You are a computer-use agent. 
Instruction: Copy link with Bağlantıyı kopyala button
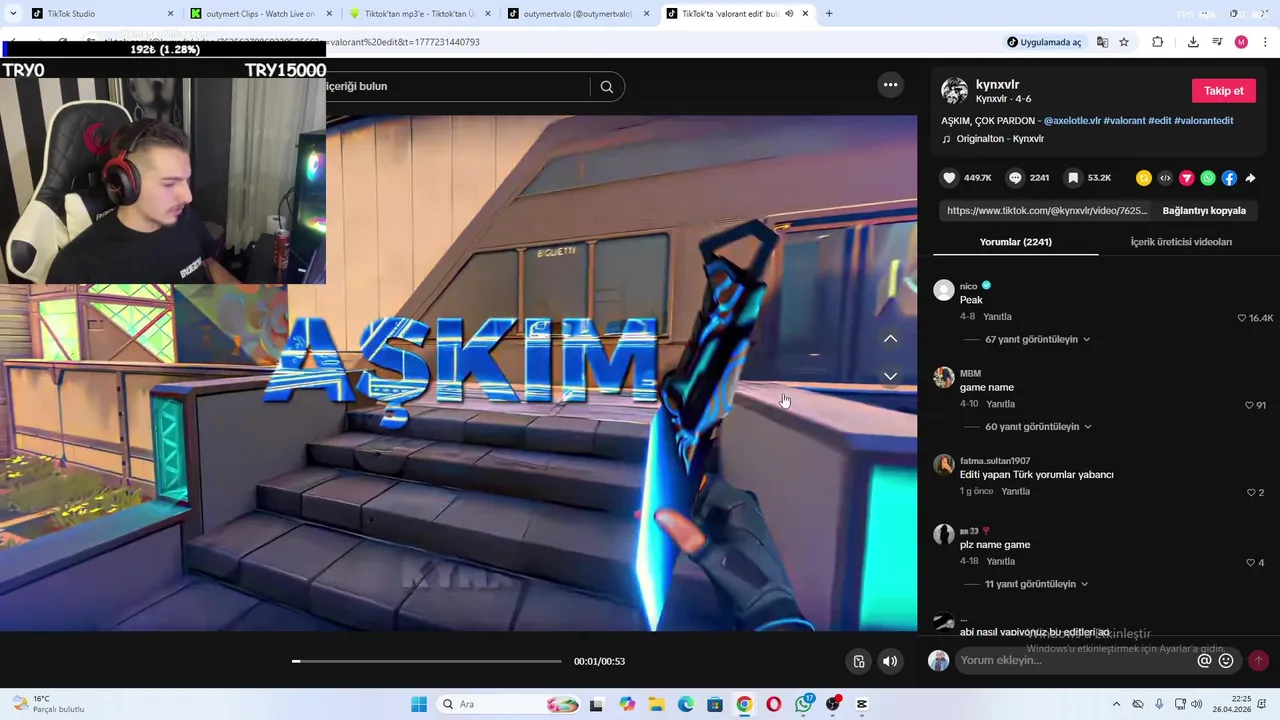pyautogui.click(x=1204, y=211)
